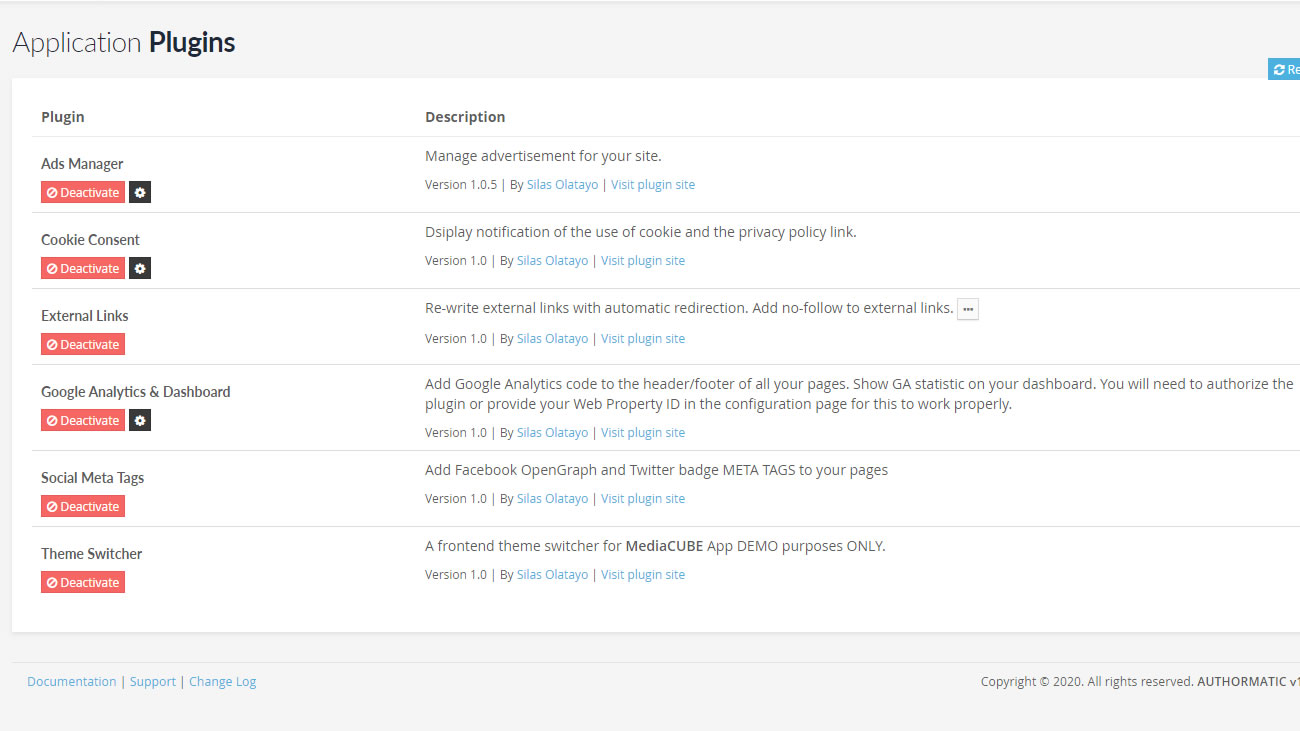1300x731 pixels.
Task: Click the Plugin column header
Action: [x=63, y=117]
